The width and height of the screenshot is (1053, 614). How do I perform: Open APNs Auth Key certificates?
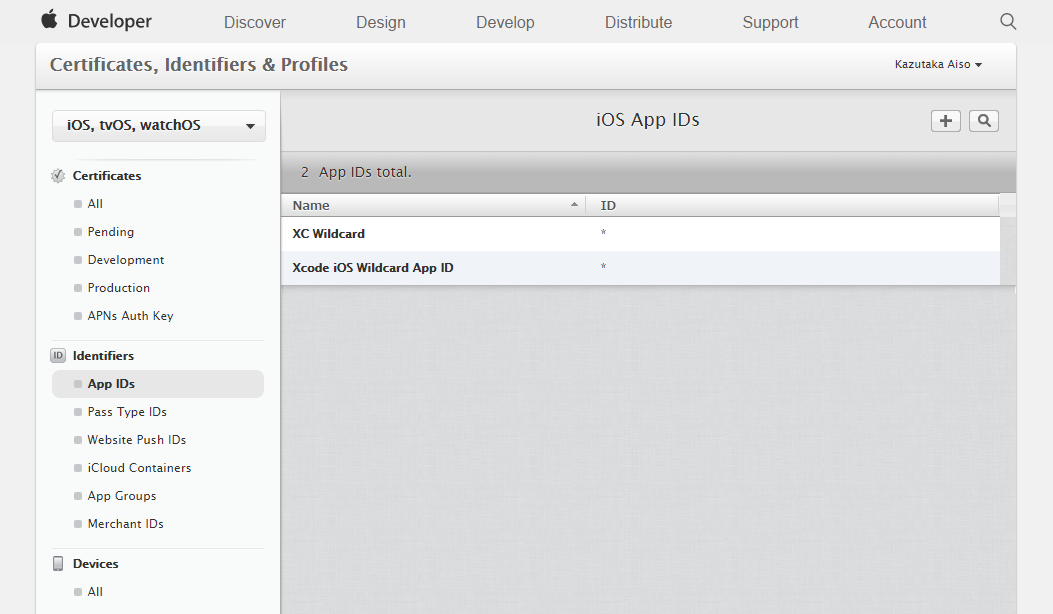[x=130, y=316]
